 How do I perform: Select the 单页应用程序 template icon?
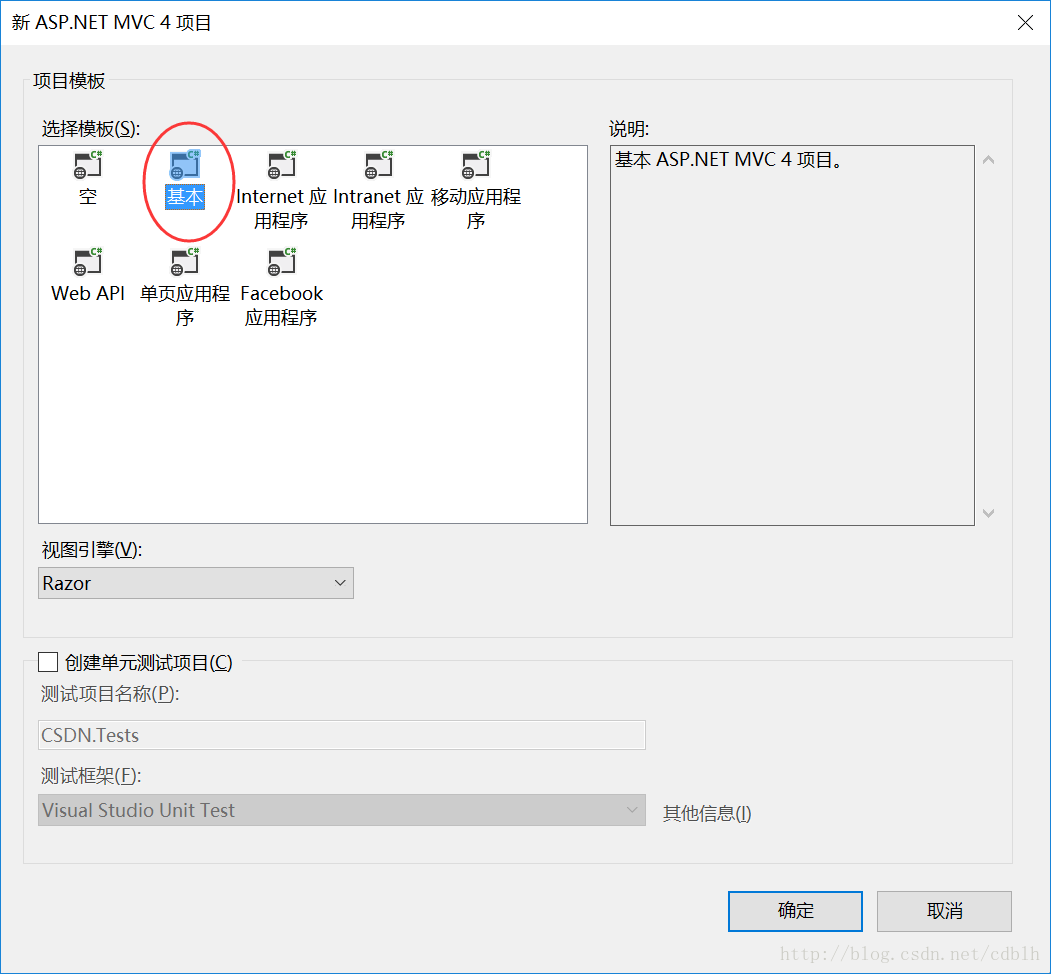click(x=184, y=261)
